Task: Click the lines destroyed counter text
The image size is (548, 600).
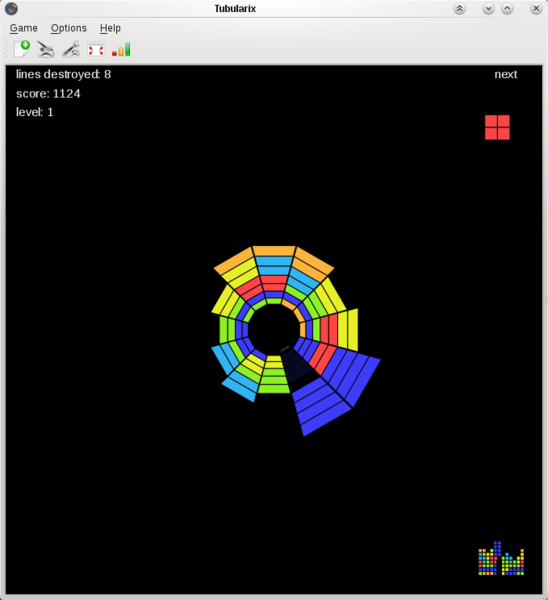Action: tap(64, 74)
